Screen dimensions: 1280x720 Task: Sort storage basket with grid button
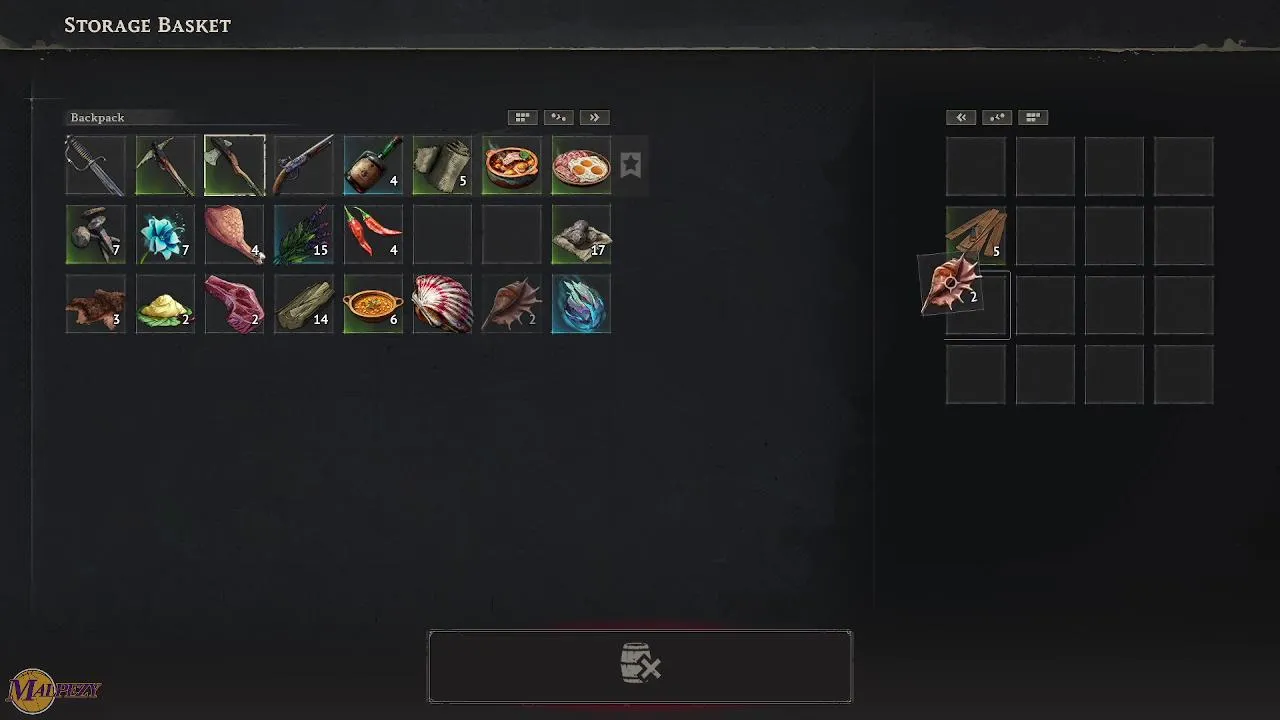pos(1033,117)
